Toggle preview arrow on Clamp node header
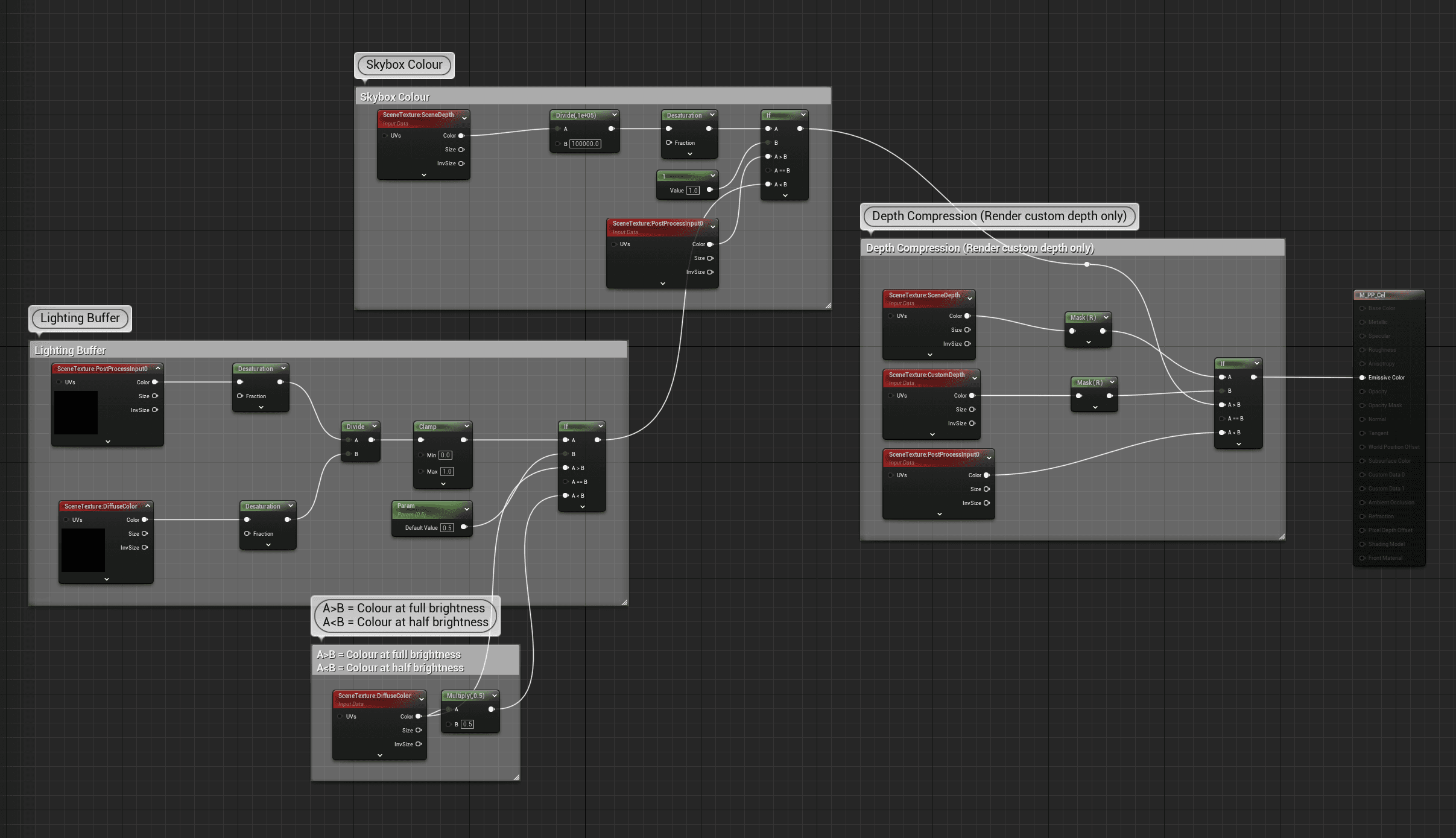1456x838 pixels. (466, 427)
